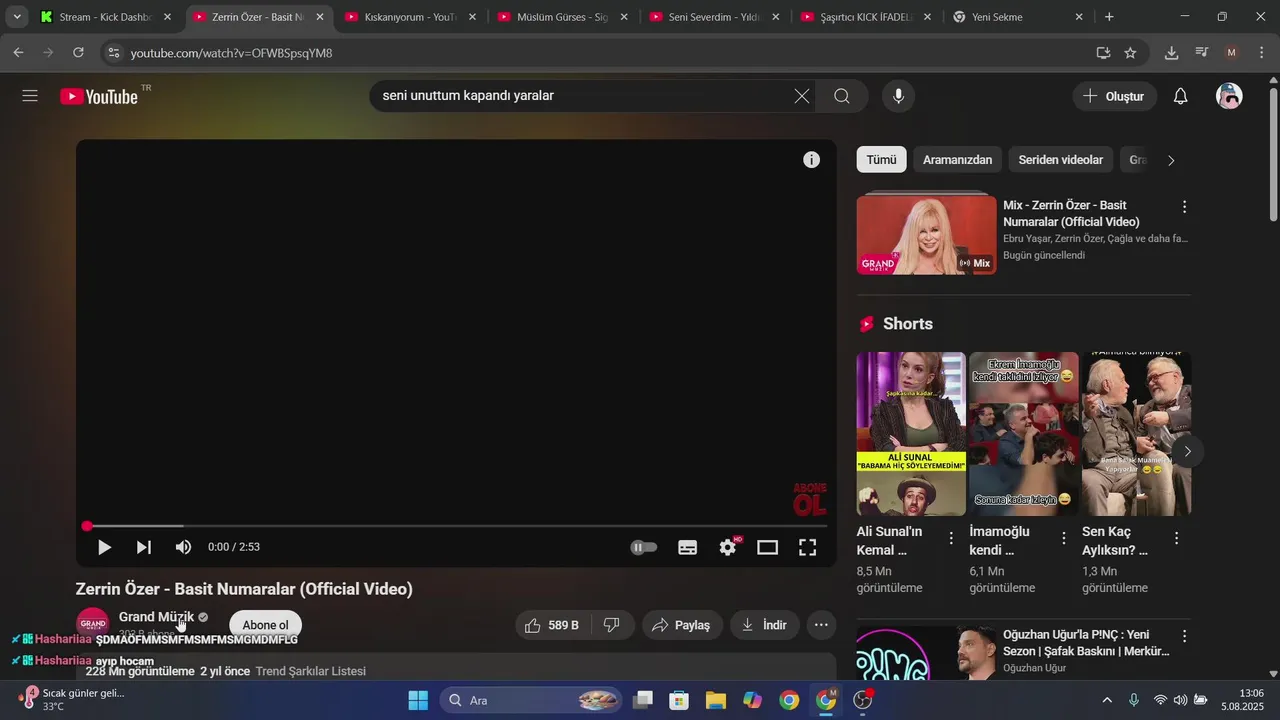
Task: Click Oluştur create button
Action: click(1115, 96)
